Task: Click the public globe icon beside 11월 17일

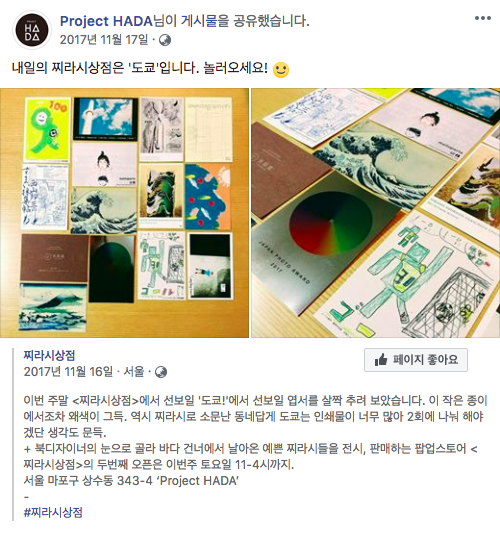Action: pos(165,40)
